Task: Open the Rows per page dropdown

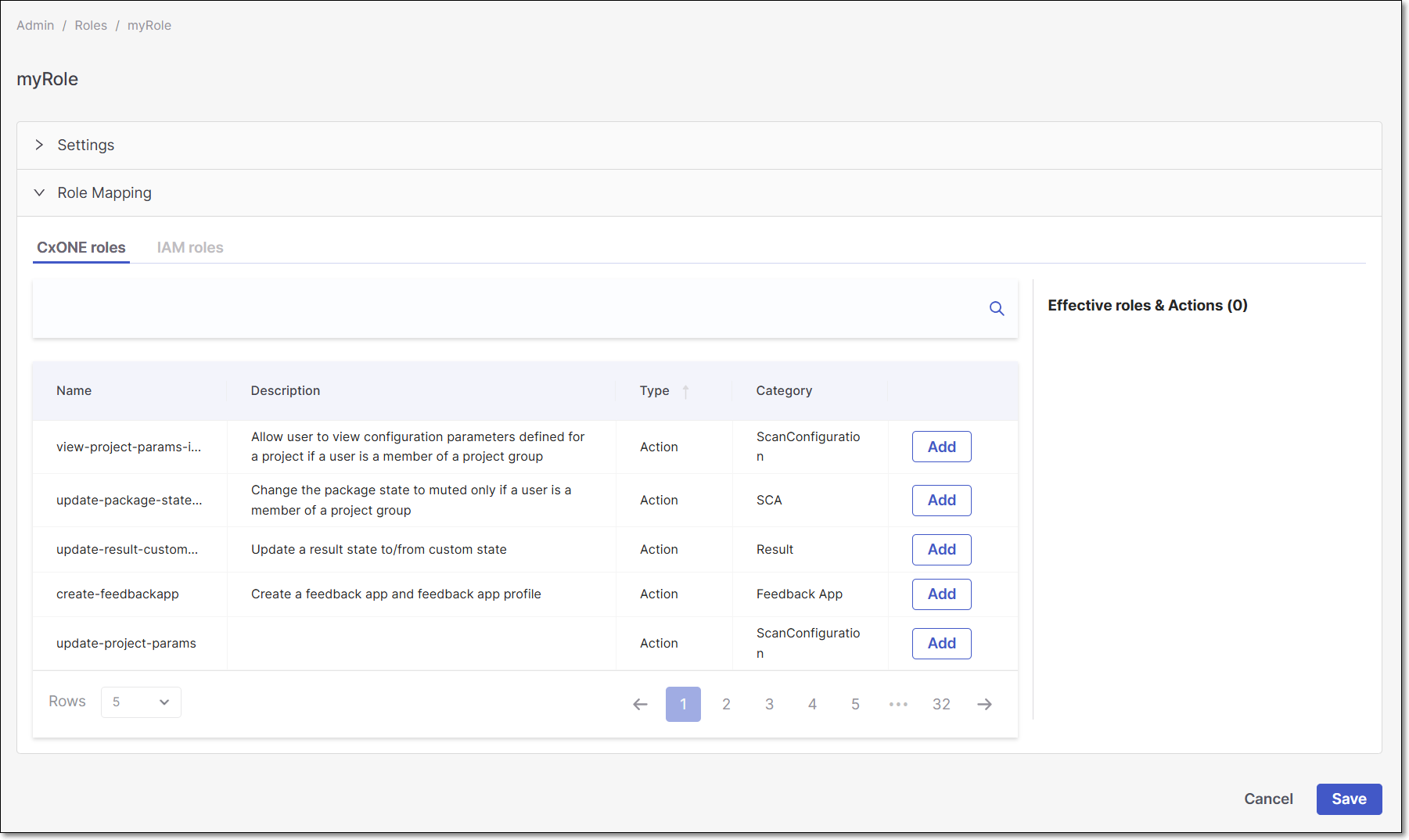Action: [x=141, y=702]
